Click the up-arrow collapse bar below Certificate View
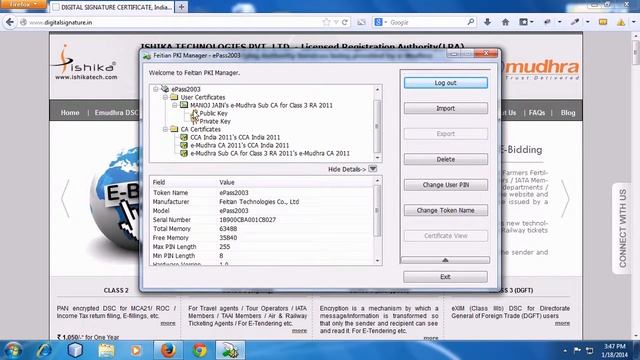Viewport: 640px width, 360px height. [445, 260]
